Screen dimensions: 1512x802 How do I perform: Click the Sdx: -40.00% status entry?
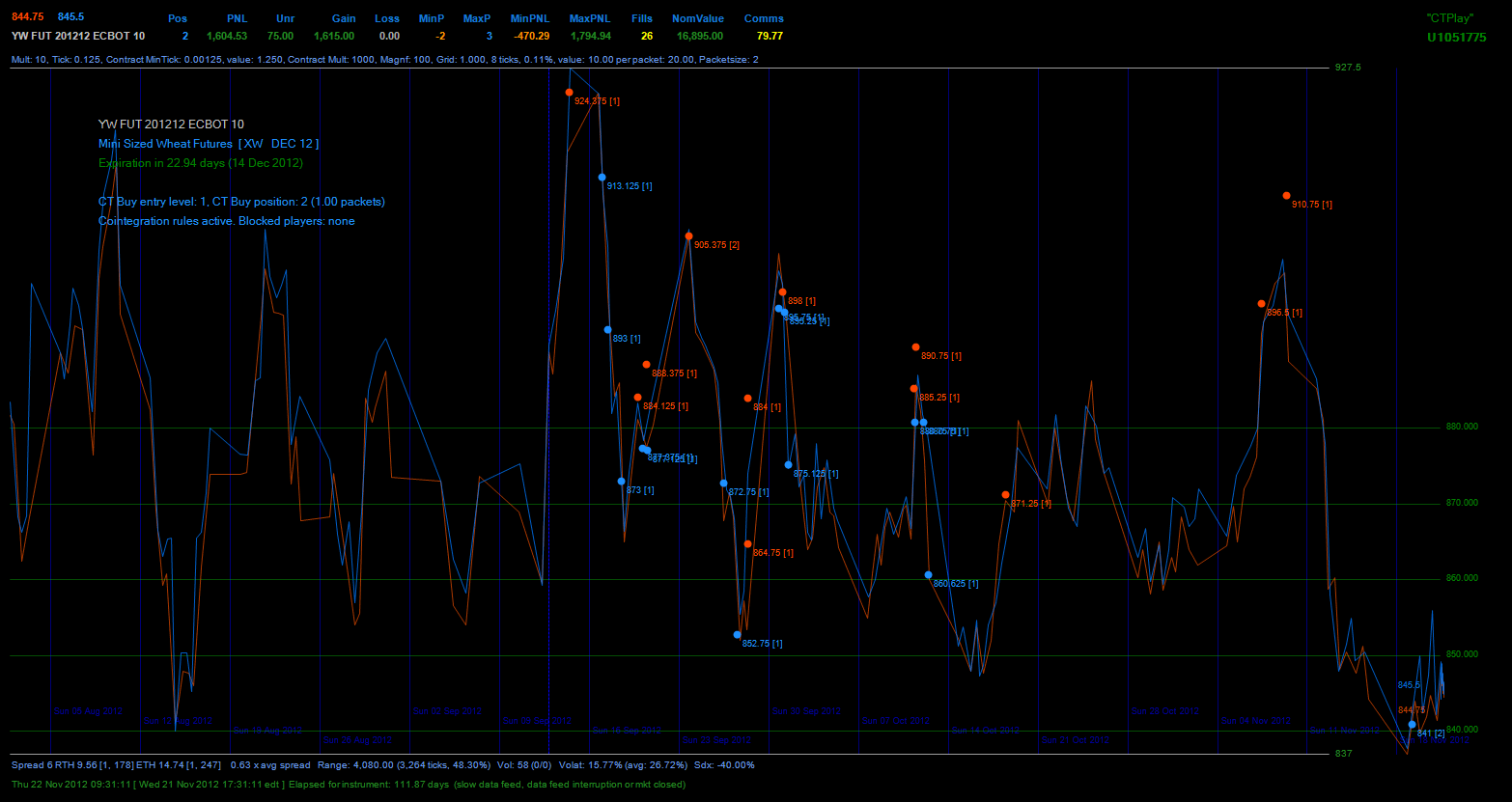[725, 764]
